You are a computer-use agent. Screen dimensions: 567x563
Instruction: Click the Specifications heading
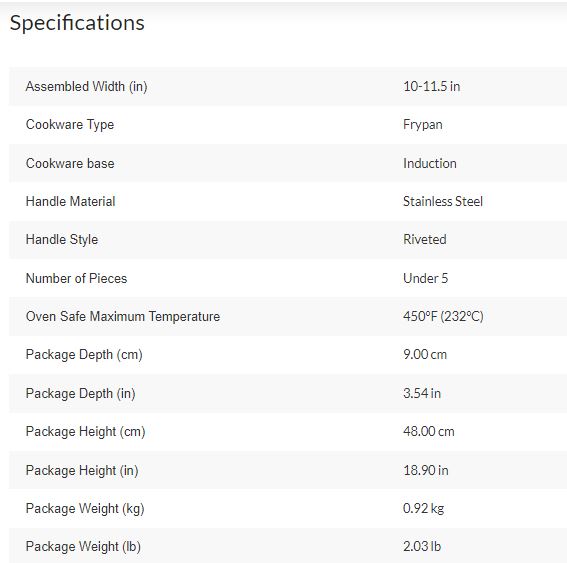point(77,23)
